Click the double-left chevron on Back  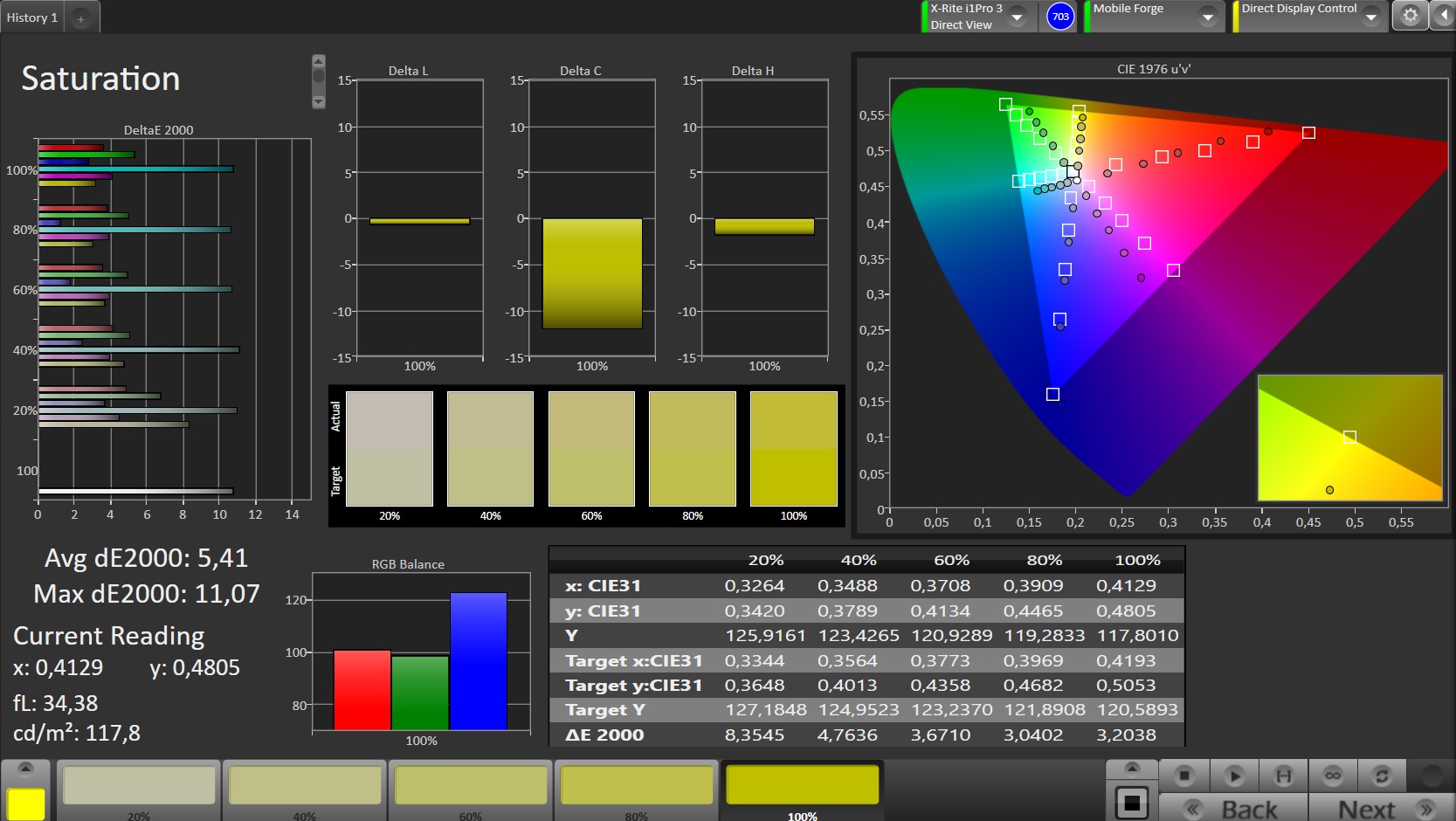coord(1192,809)
